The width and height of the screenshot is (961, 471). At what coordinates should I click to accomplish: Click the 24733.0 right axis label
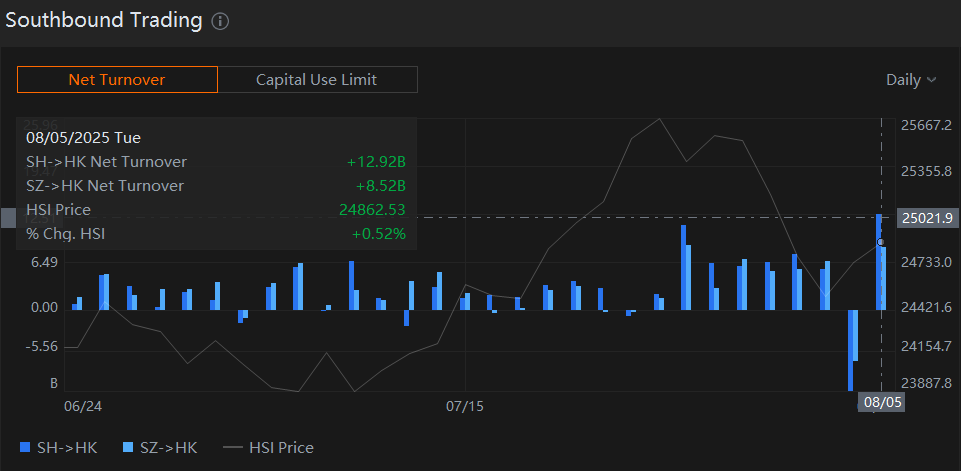pos(926,262)
